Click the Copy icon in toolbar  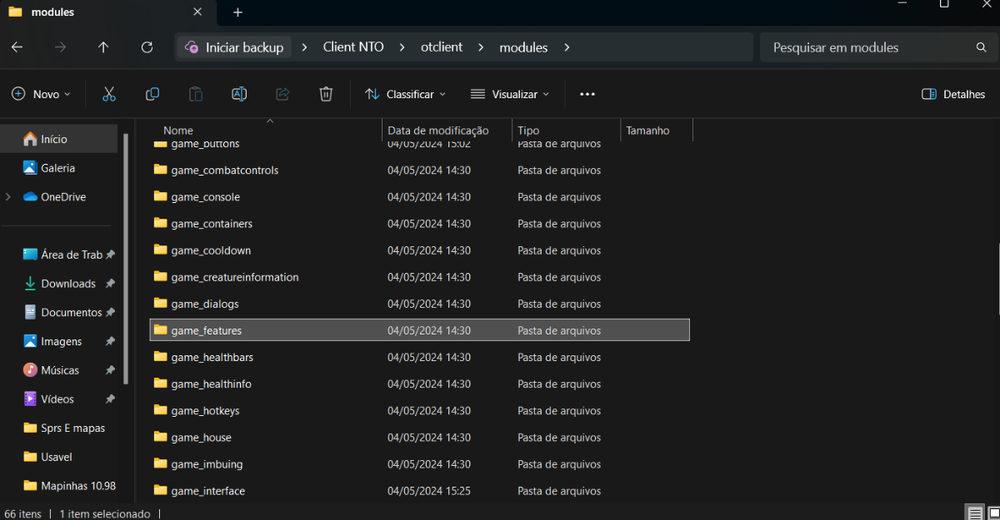152,94
